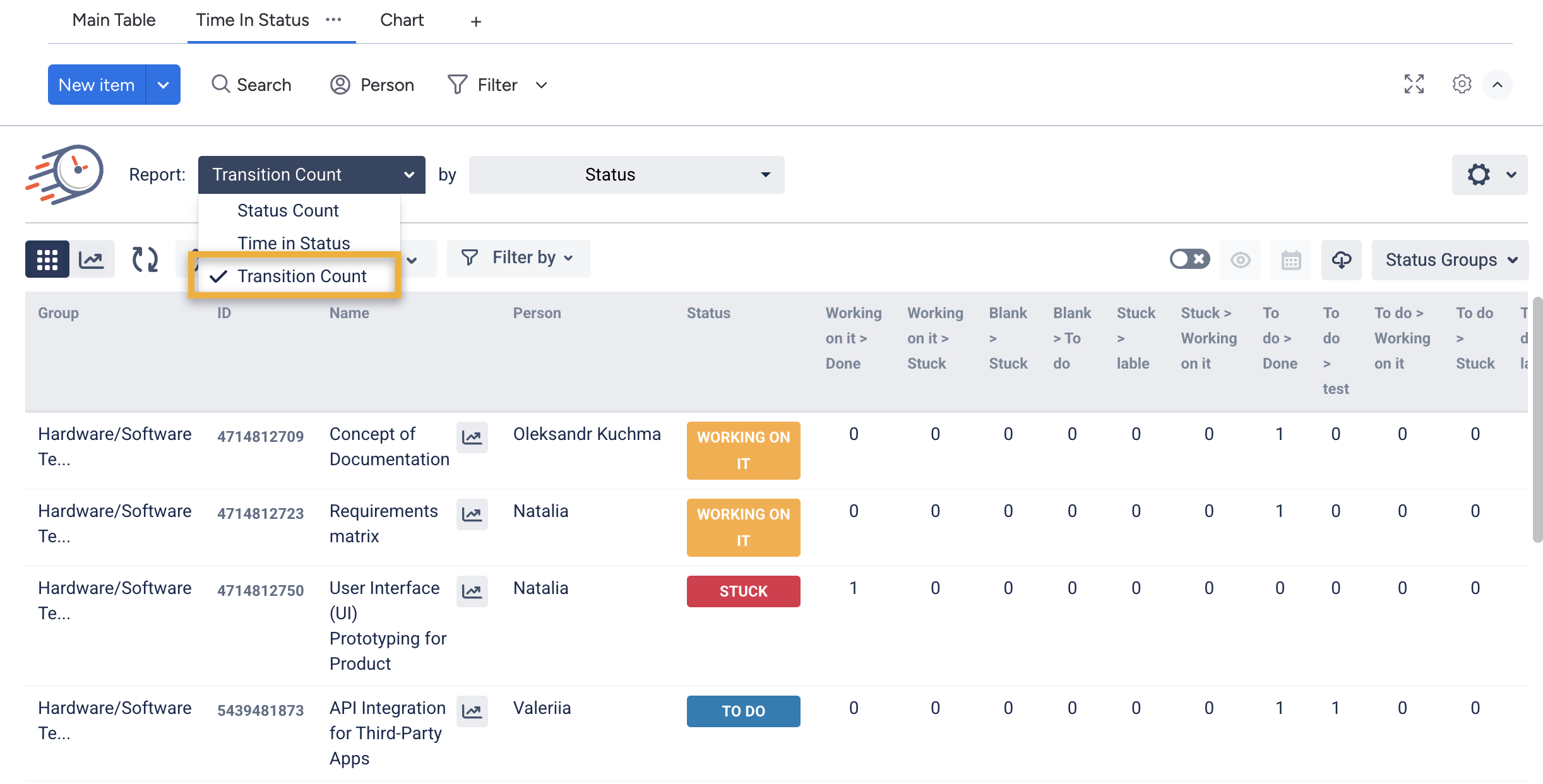Expand the 'by Status' dropdown
The height and width of the screenshot is (784, 1543).
[x=626, y=175]
